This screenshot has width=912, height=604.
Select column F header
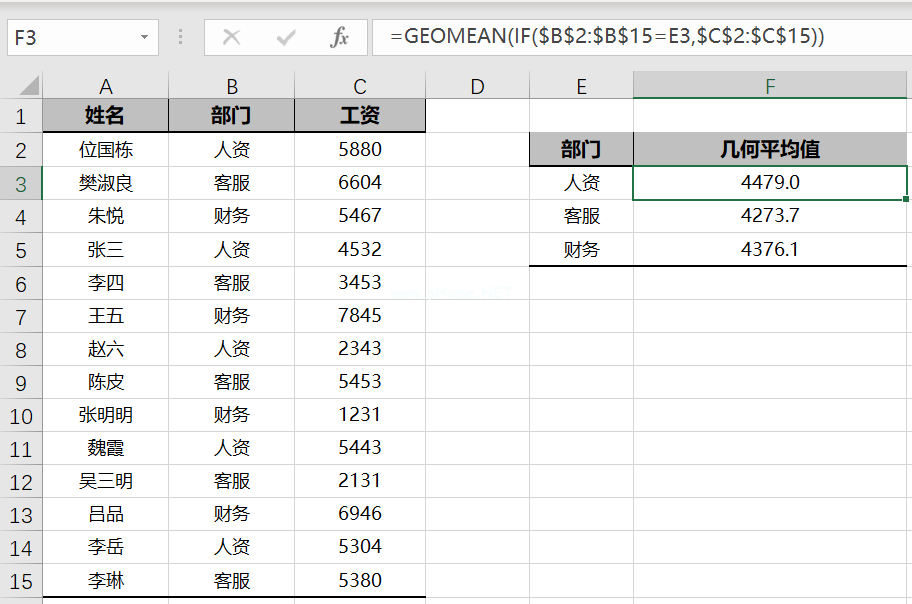[x=770, y=86]
